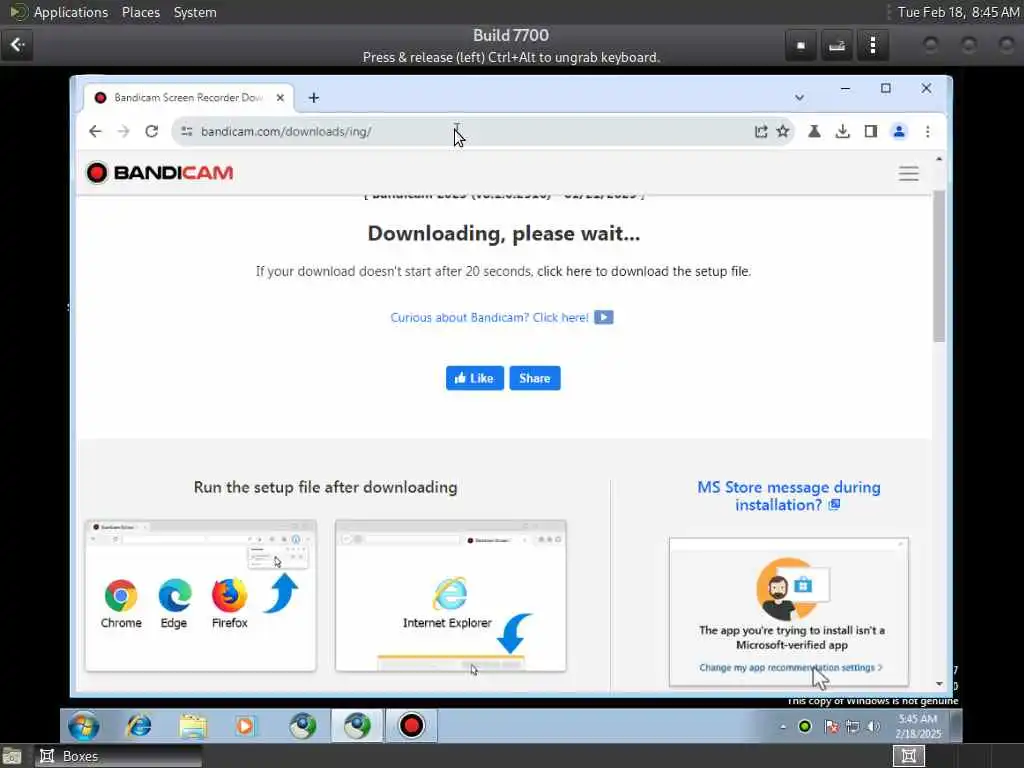The height and width of the screenshot is (768, 1024).
Task: Open Chrome Edge Firefox instruction thumbnail
Action: pos(200,596)
